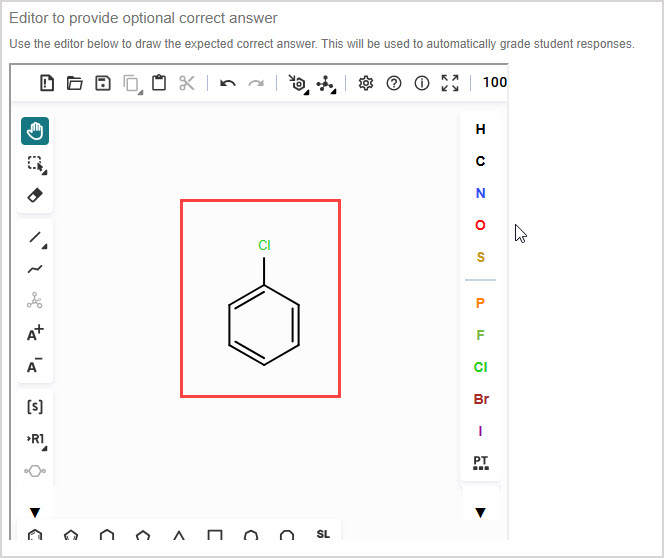
Task: Expand the left toolbar with the down arrow
Action: pyautogui.click(x=35, y=512)
